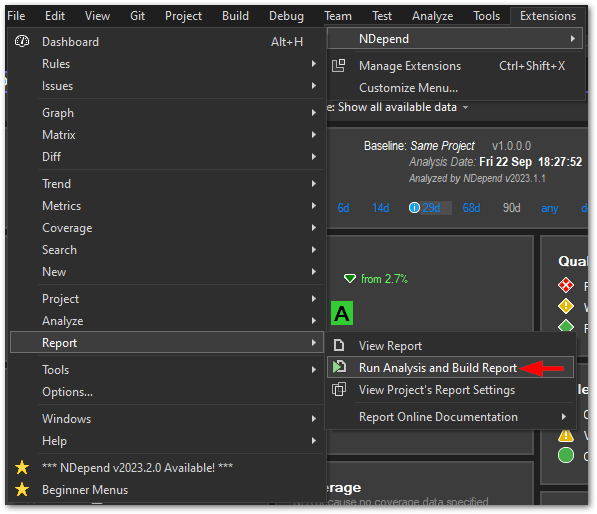This screenshot has width=597, height=514.
Task: Click the View Report page icon
Action: [x=338, y=345]
